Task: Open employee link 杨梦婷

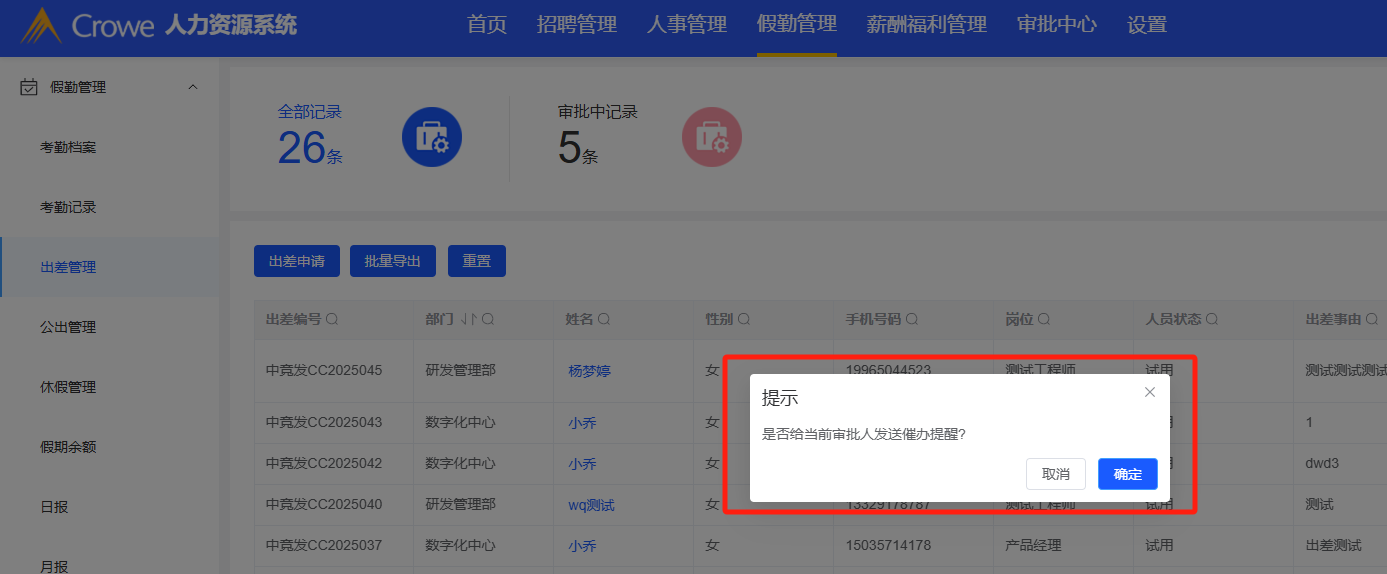Action: pos(590,371)
